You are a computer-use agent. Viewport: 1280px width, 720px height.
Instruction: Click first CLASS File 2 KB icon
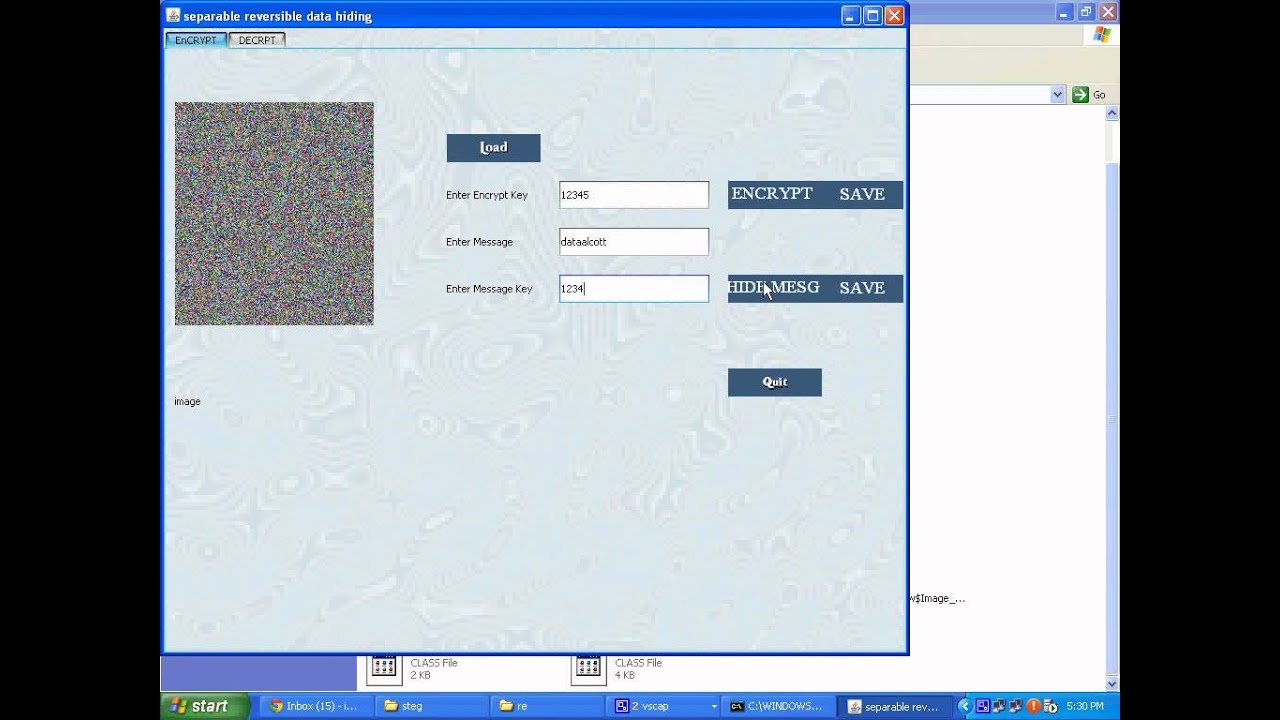point(384,668)
